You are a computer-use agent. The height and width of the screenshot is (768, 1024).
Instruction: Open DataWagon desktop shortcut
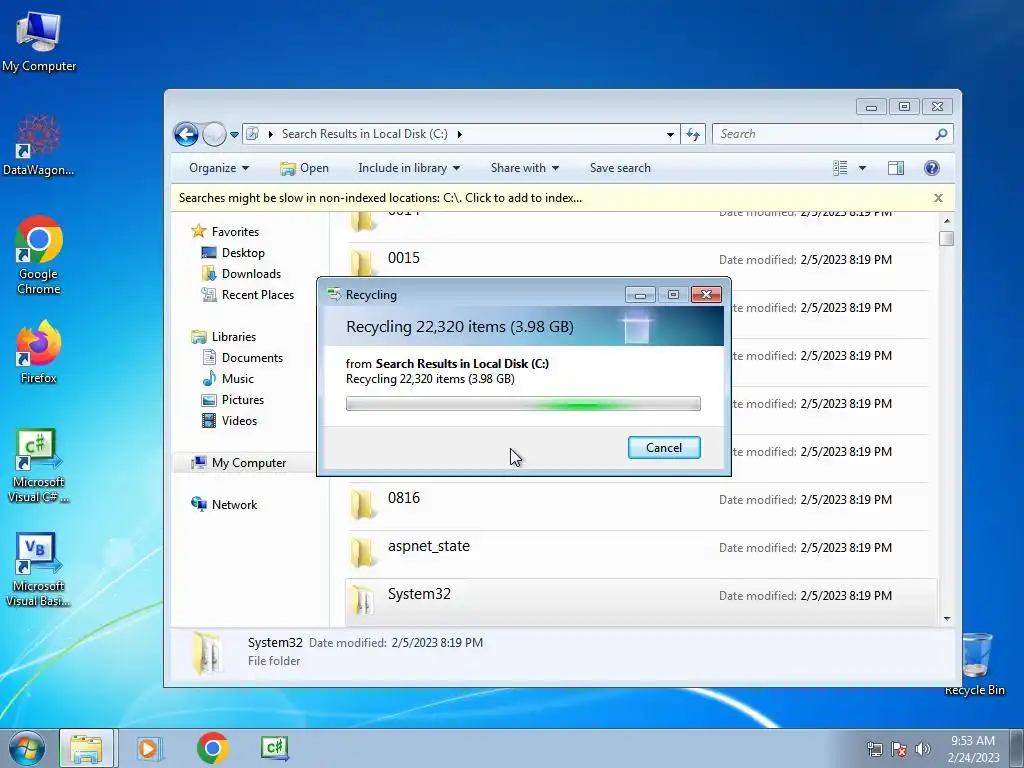pyautogui.click(x=39, y=145)
